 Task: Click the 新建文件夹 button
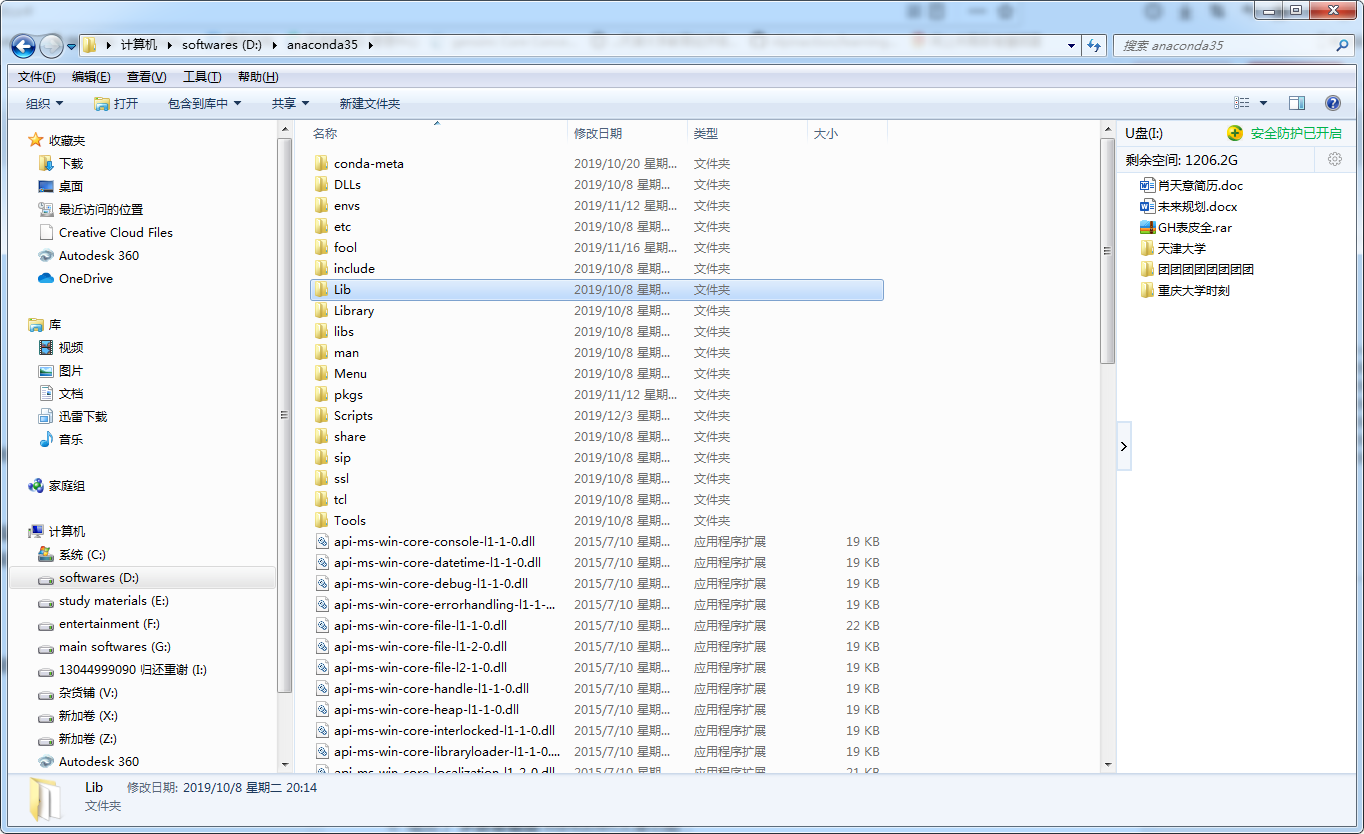(369, 102)
